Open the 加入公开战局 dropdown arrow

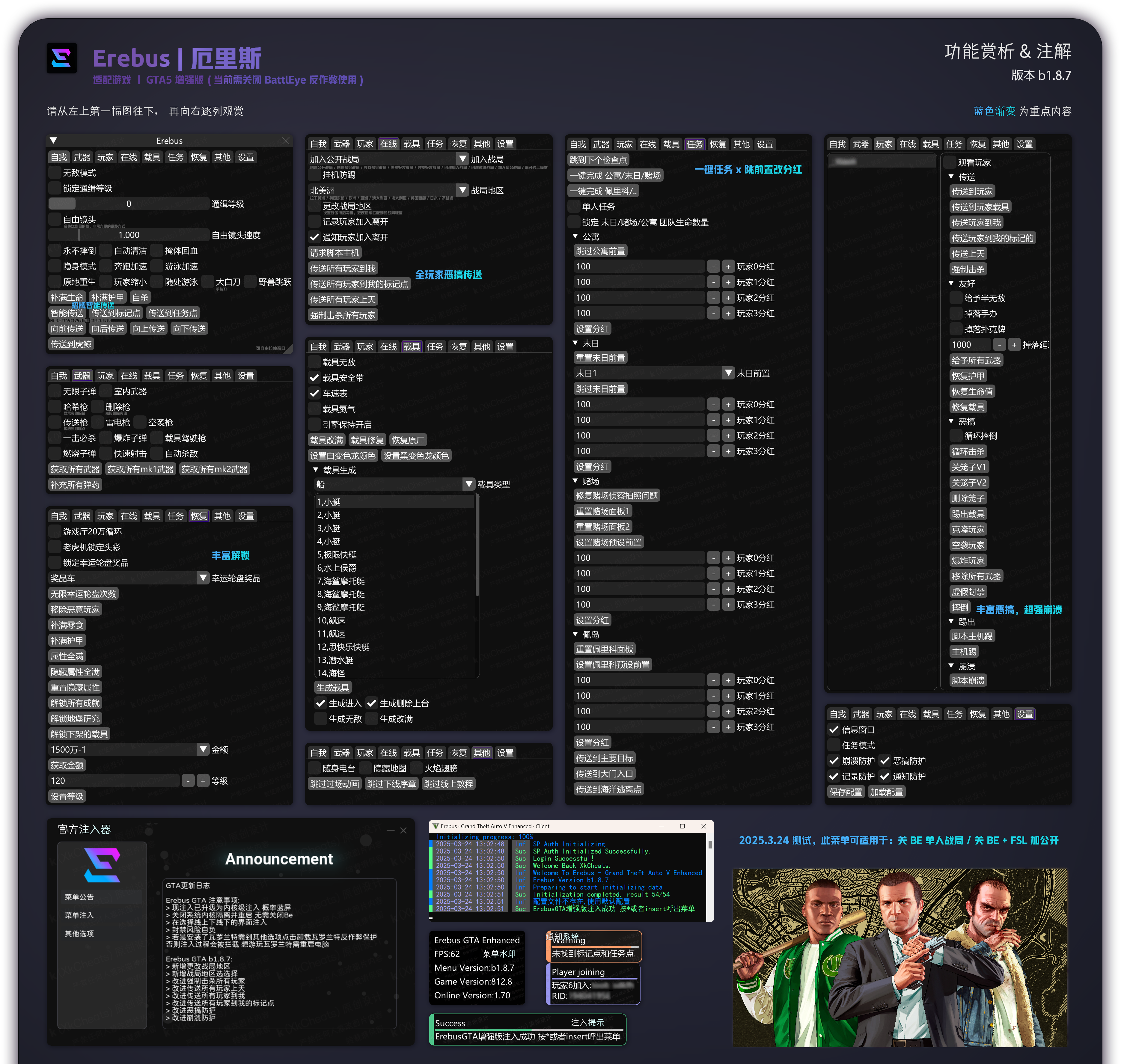click(x=462, y=159)
